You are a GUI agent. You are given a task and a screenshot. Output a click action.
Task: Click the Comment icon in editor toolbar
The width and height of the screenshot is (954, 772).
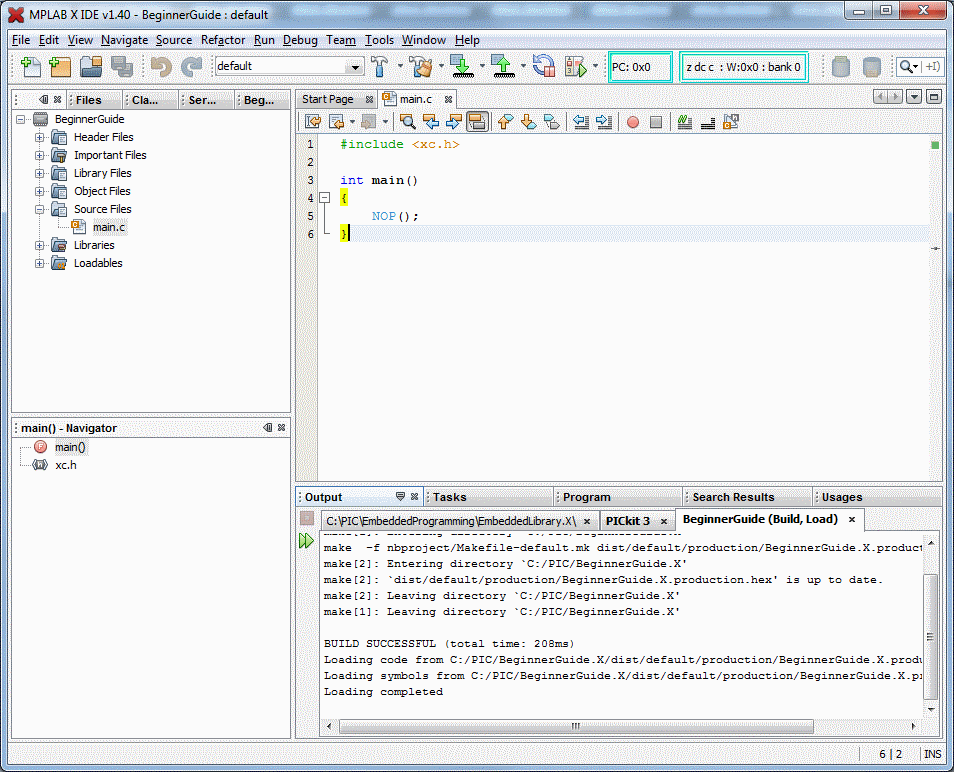pyautogui.click(x=684, y=122)
